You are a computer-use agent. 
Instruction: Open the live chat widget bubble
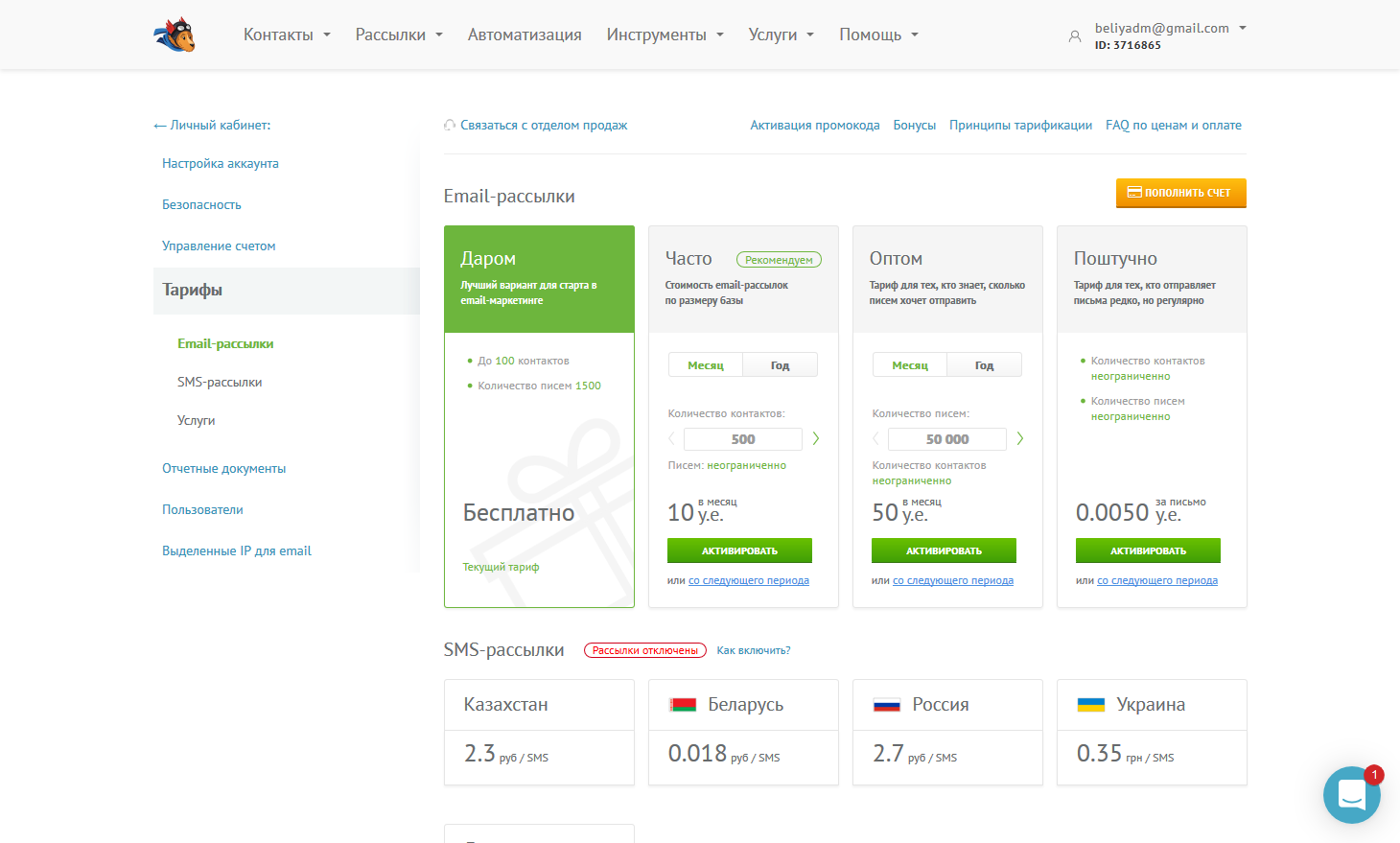1352,794
